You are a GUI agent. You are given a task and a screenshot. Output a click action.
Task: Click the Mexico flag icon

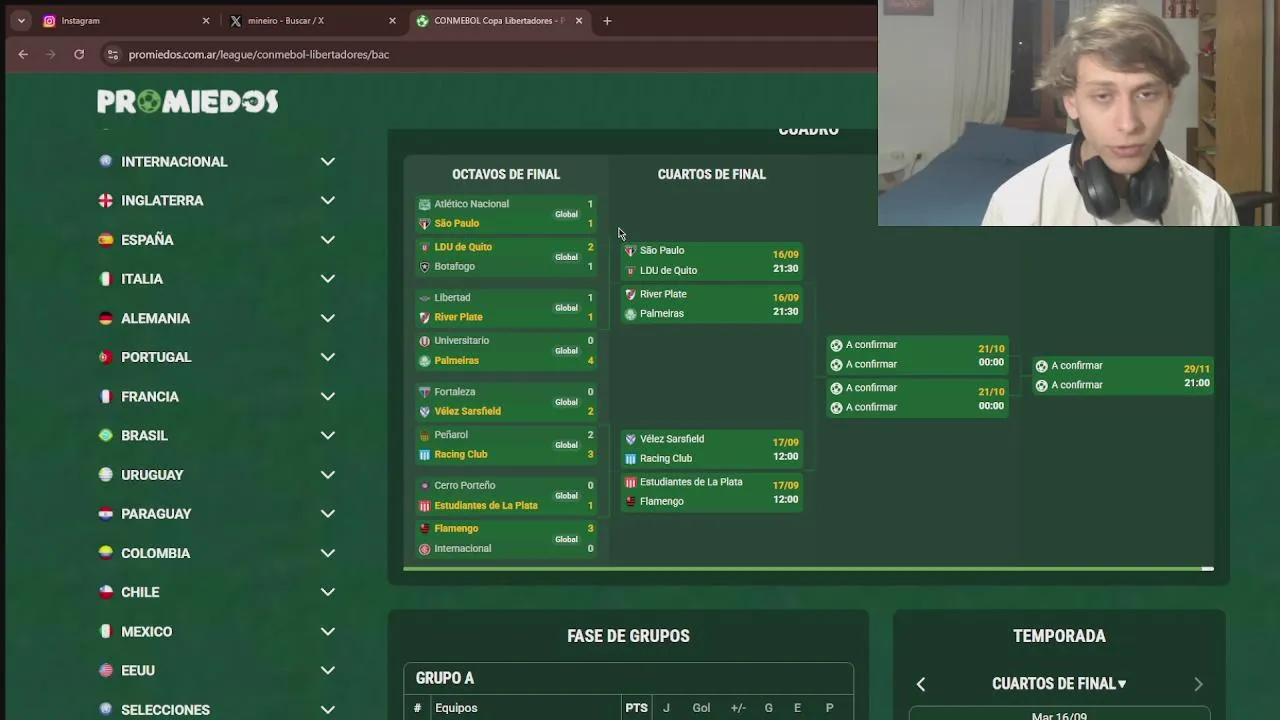click(x=105, y=631)
